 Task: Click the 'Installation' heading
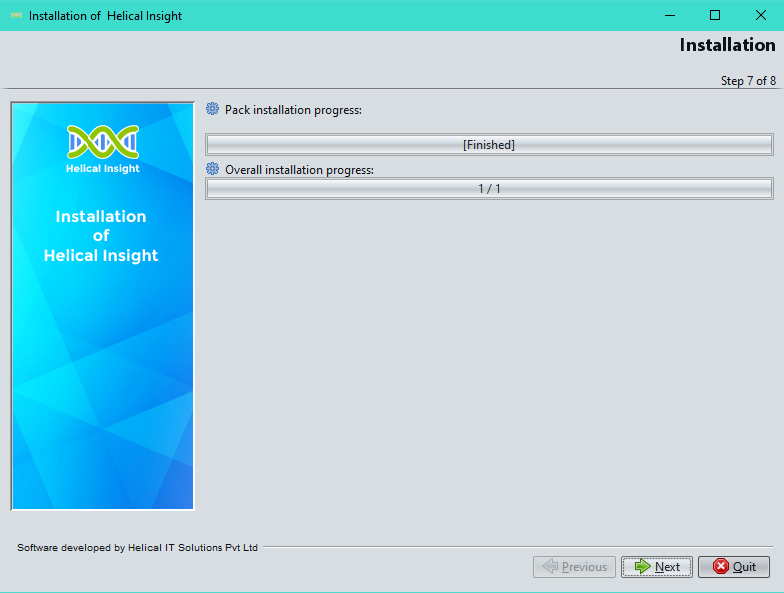[x=728, y=45]
